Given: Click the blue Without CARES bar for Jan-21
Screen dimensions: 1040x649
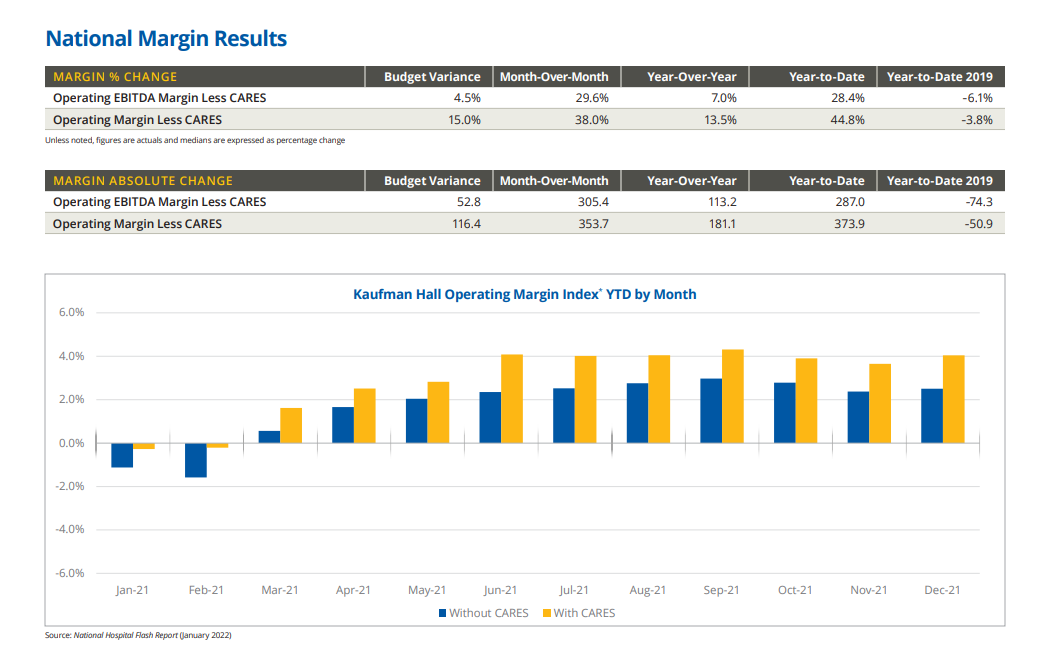Looking at the screenshot, I should click(x=122, y=455).
